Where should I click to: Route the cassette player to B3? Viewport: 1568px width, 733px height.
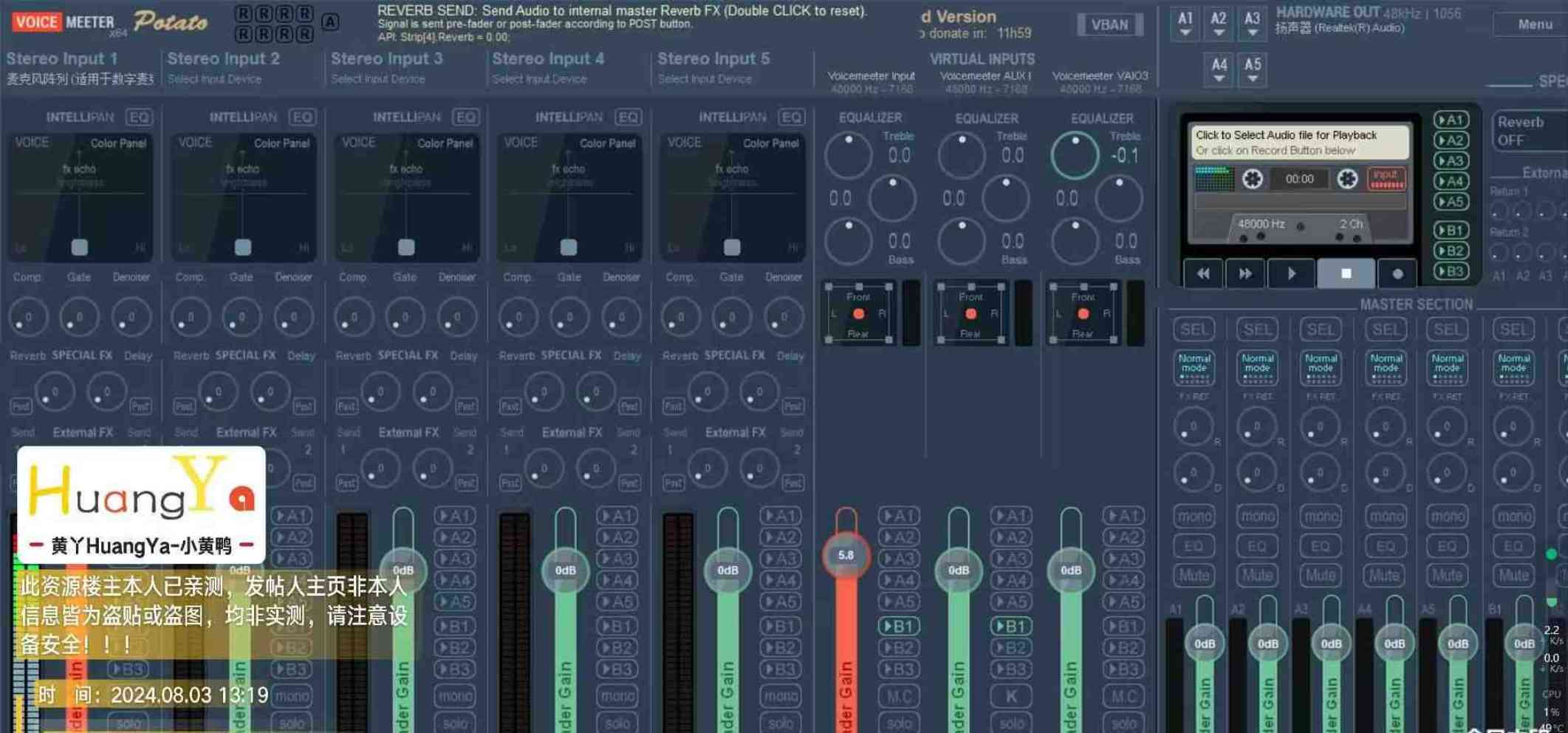tap(1451, 271)
